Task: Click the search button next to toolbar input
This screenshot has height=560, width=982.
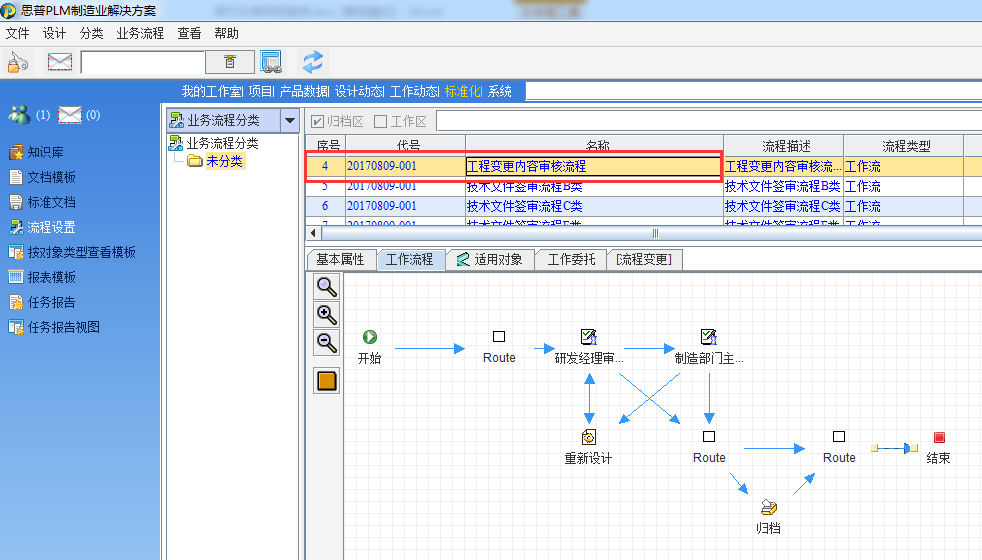Action: [x=230, y=62]
